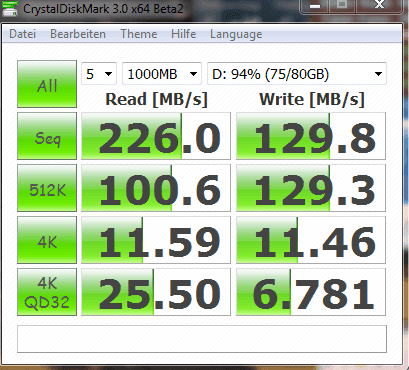Close the CrystalDiskMark window
This screenshot has height=370, width=409.
(379, 5)
